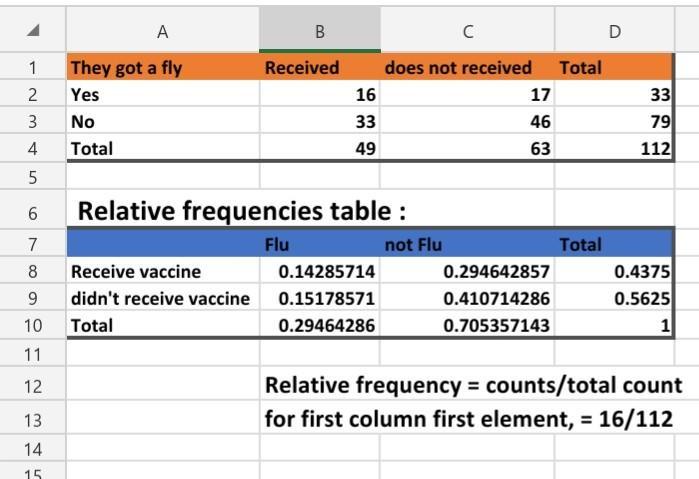Click the "does not received" header cell

[x=458, y=68]
